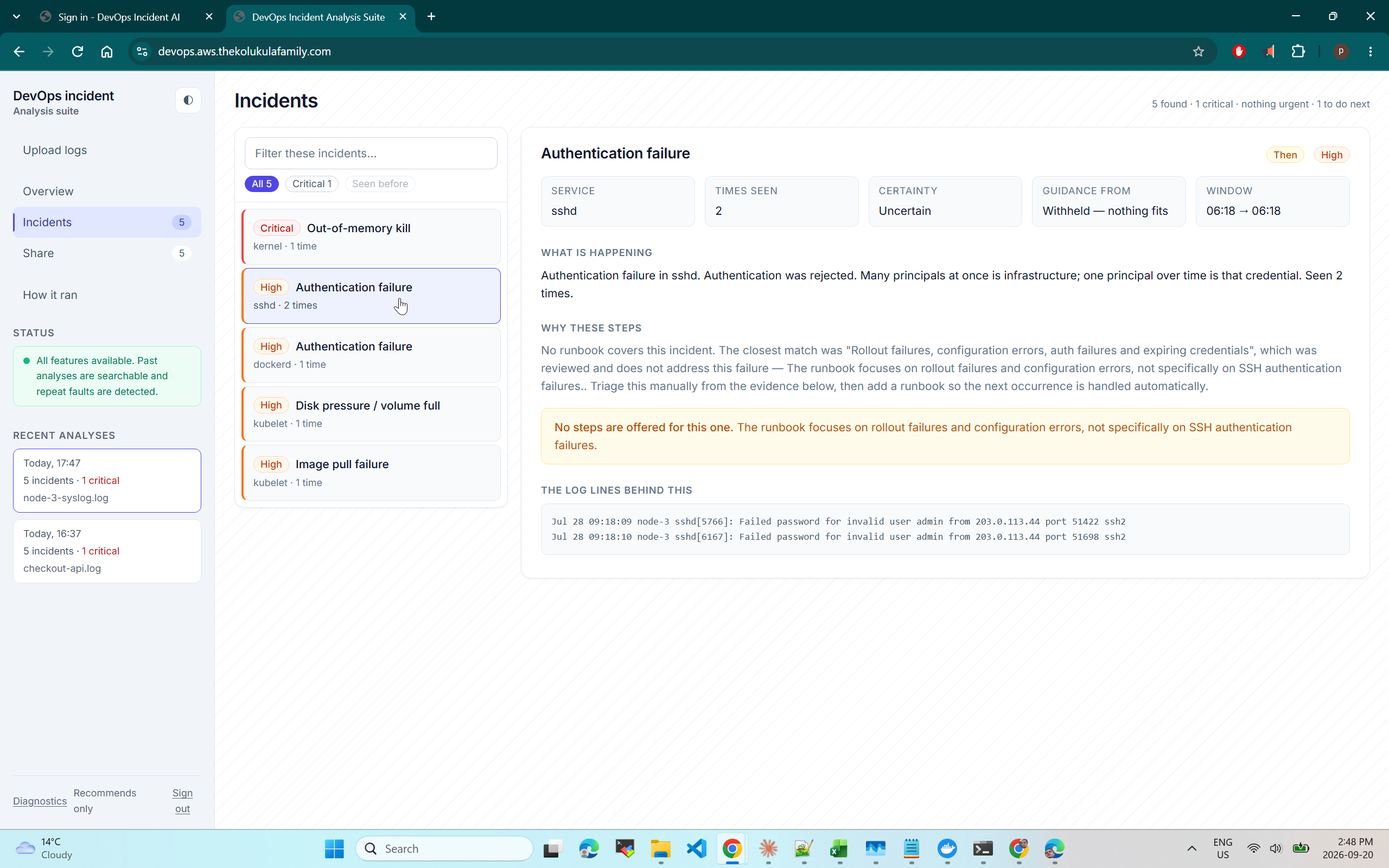Open the 'How it ran' page
The width and height of the screenshot is (1389, 868).
point(107,295)
